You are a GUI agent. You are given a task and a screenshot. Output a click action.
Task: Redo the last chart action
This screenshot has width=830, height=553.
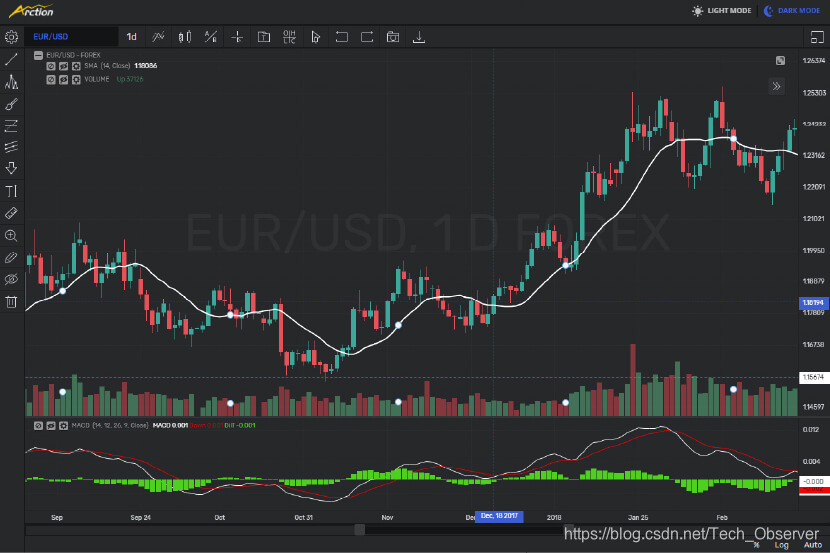pyautogui.click(x=367, y=37)
